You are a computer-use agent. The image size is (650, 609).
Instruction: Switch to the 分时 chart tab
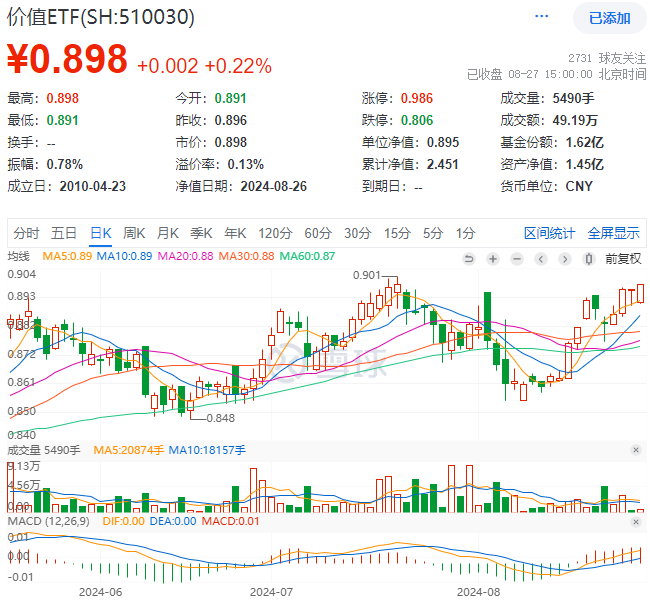click(26, 233)
